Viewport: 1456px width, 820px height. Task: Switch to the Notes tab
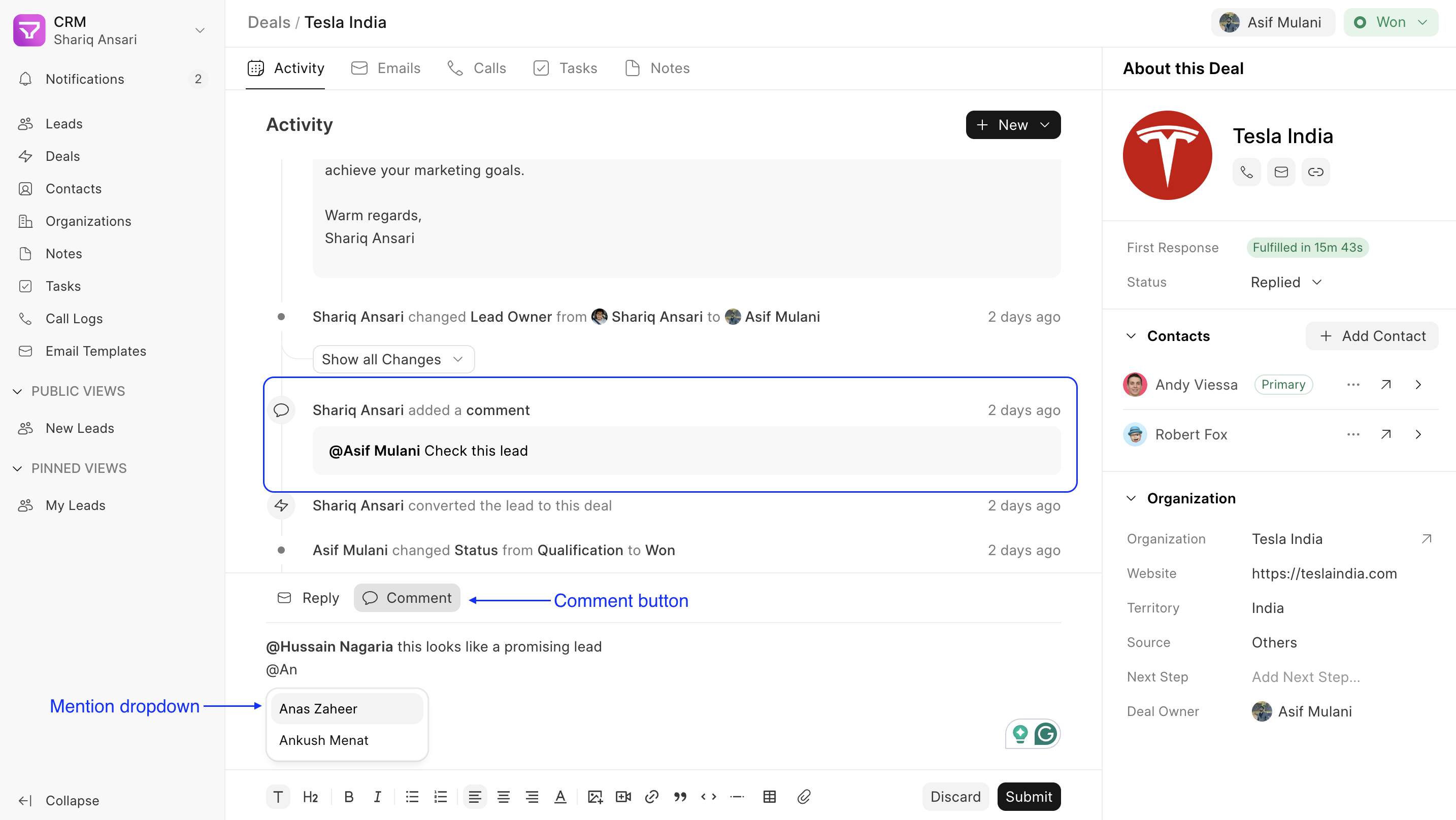click(657, 68)
